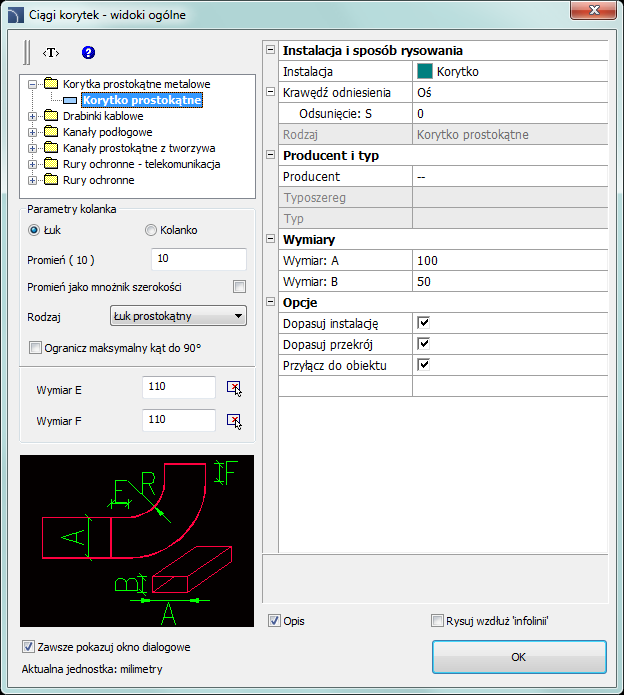Click the dialog title bar app icon

pyautogui.click(x=16, y=15)
